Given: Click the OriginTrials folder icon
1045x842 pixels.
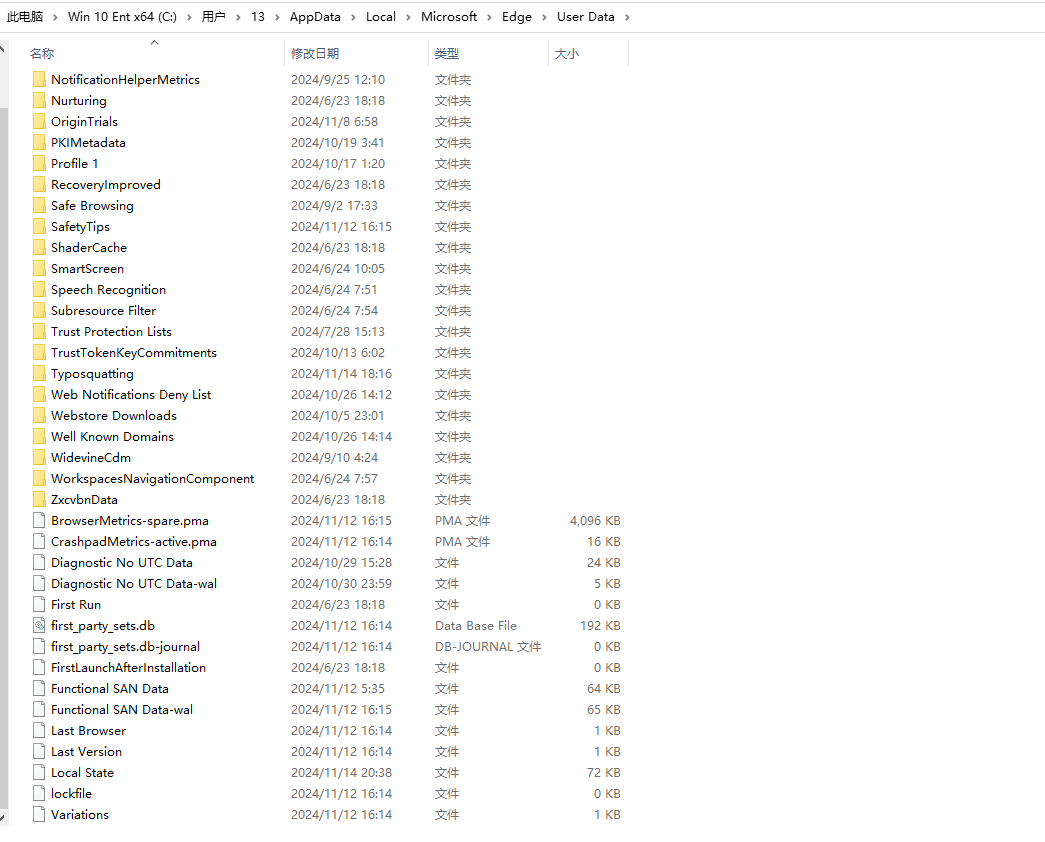Looking at the screenshot, I should click(39, 121).
